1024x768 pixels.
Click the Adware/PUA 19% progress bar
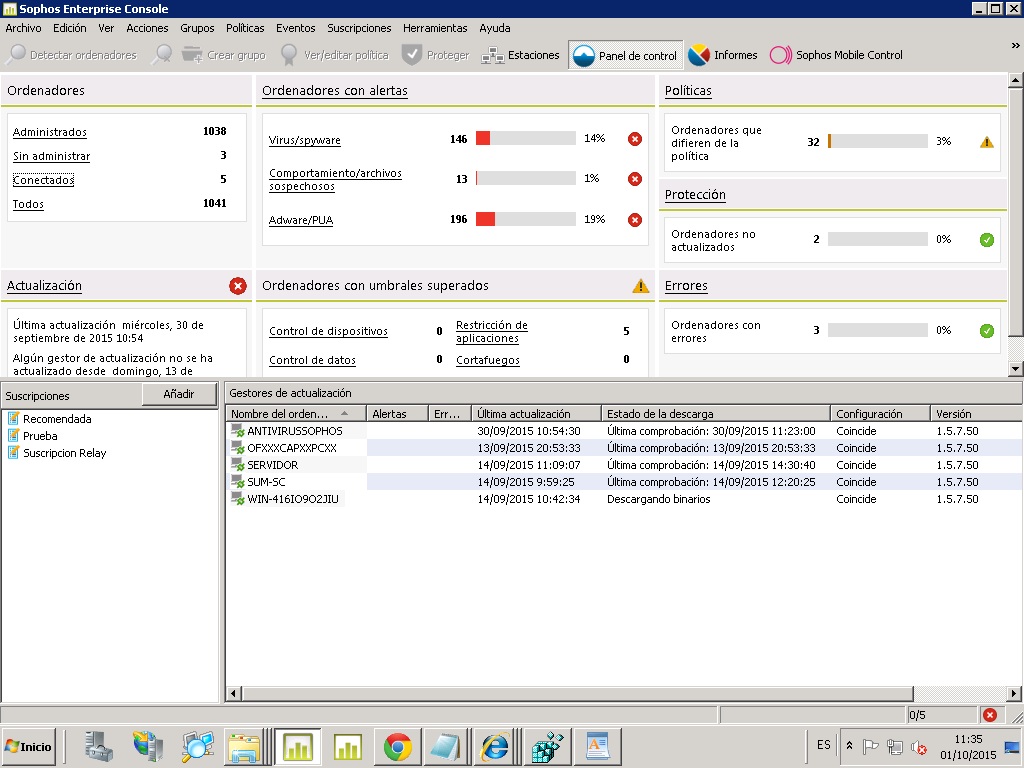click(526, 219)
